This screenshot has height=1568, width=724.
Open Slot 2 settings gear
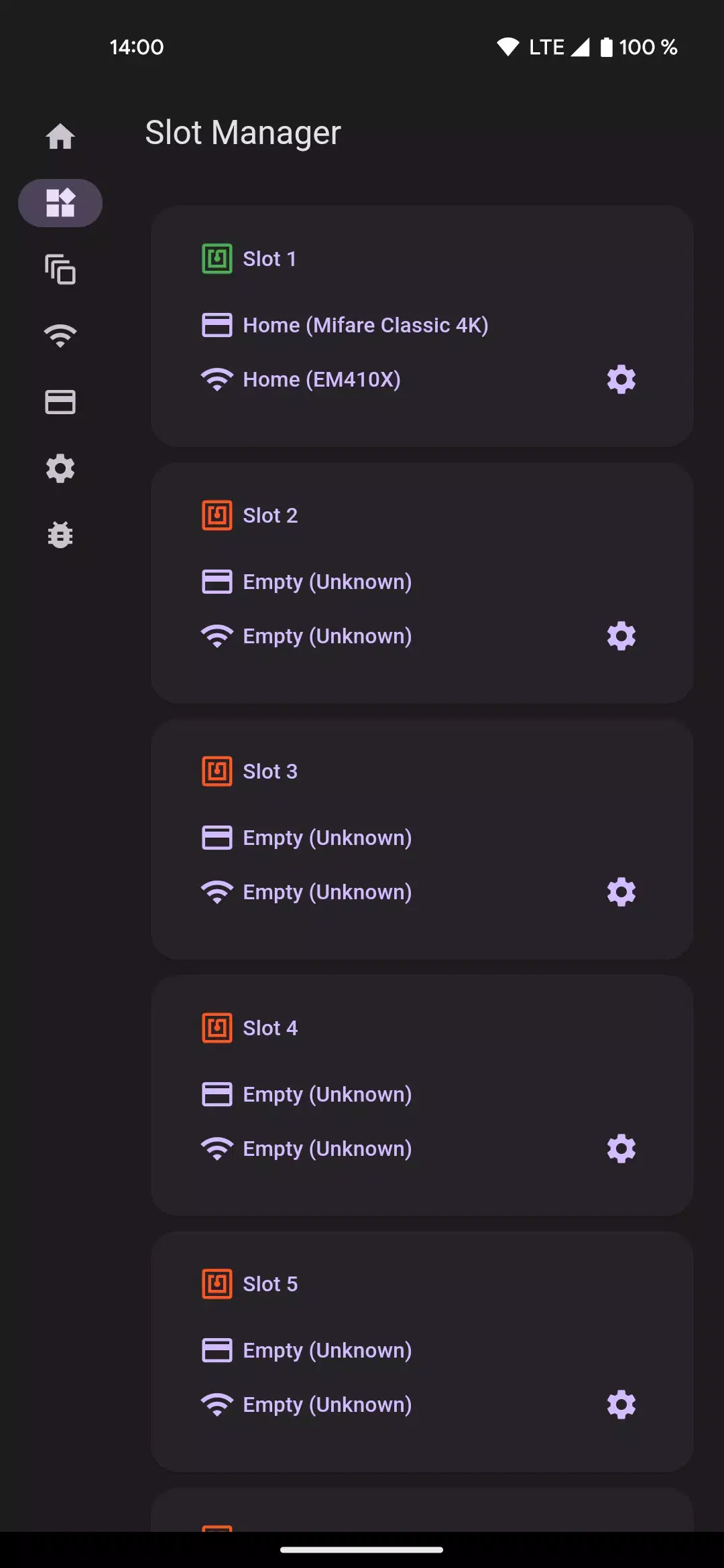621,636
